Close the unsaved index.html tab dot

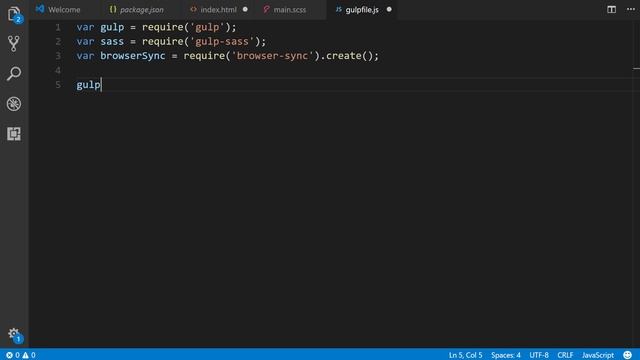point(245,9)
